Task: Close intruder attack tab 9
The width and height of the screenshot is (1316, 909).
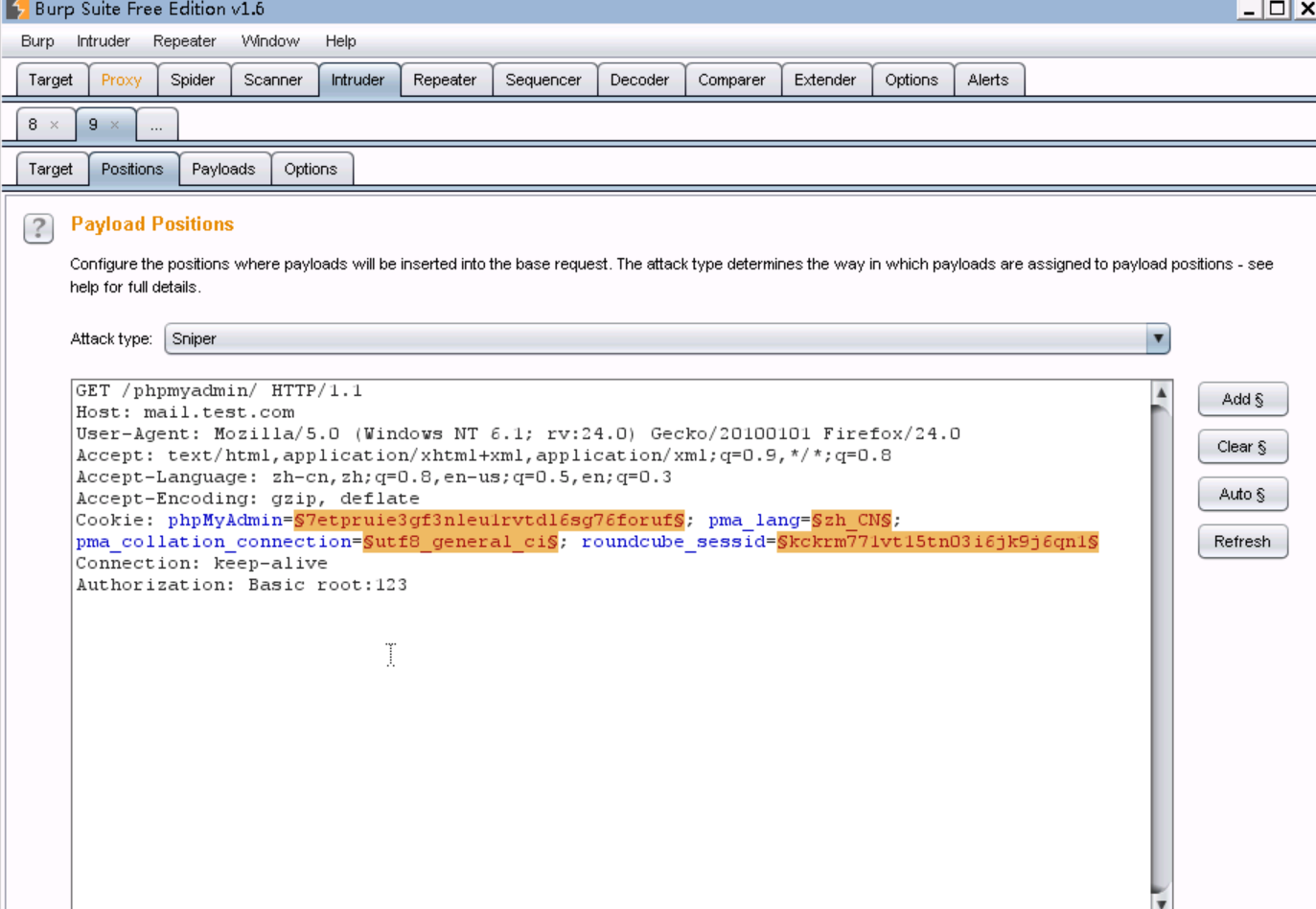Action: tap(115, 125)
